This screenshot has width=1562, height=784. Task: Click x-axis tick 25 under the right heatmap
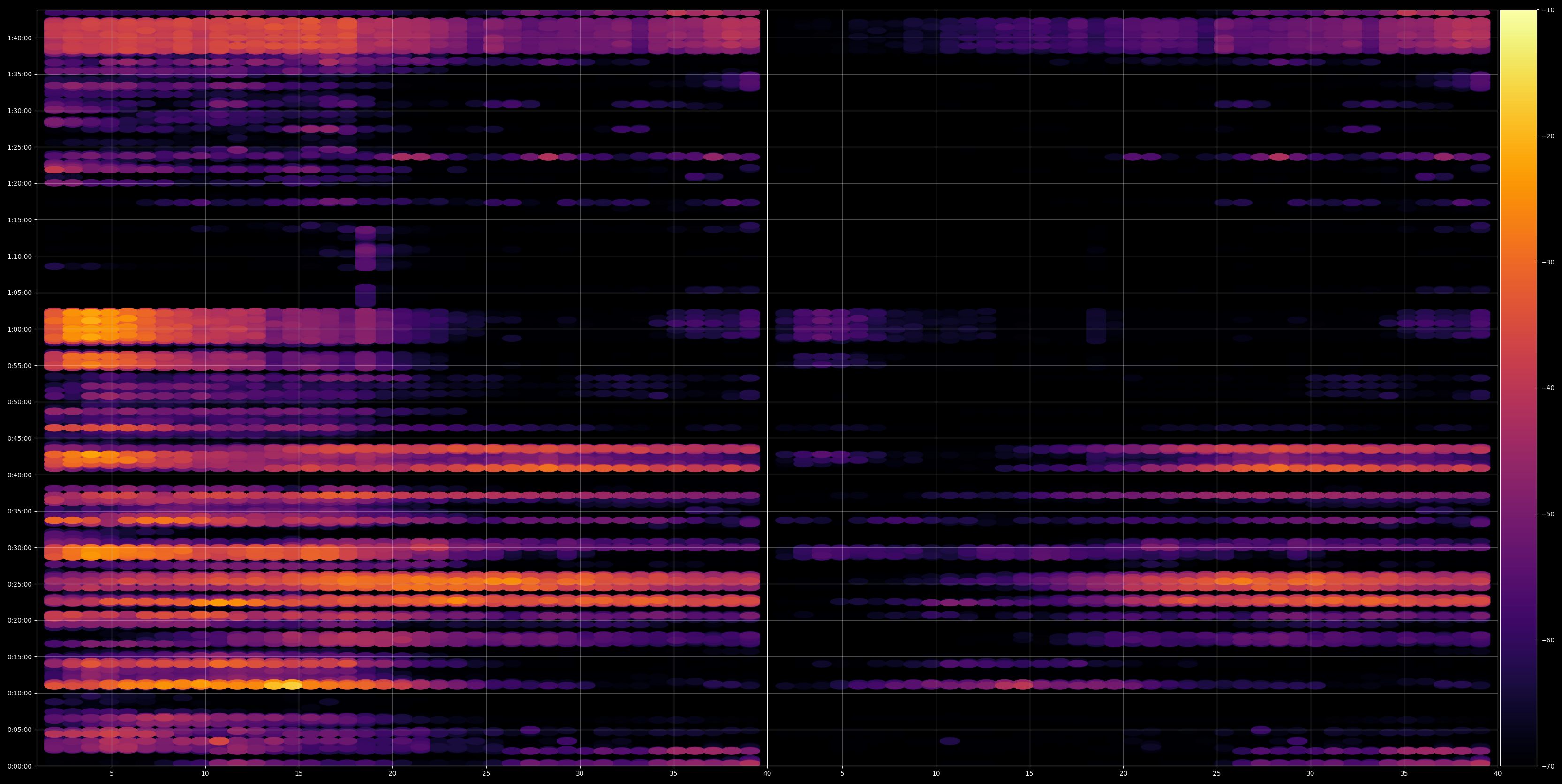pos(1217,774)
